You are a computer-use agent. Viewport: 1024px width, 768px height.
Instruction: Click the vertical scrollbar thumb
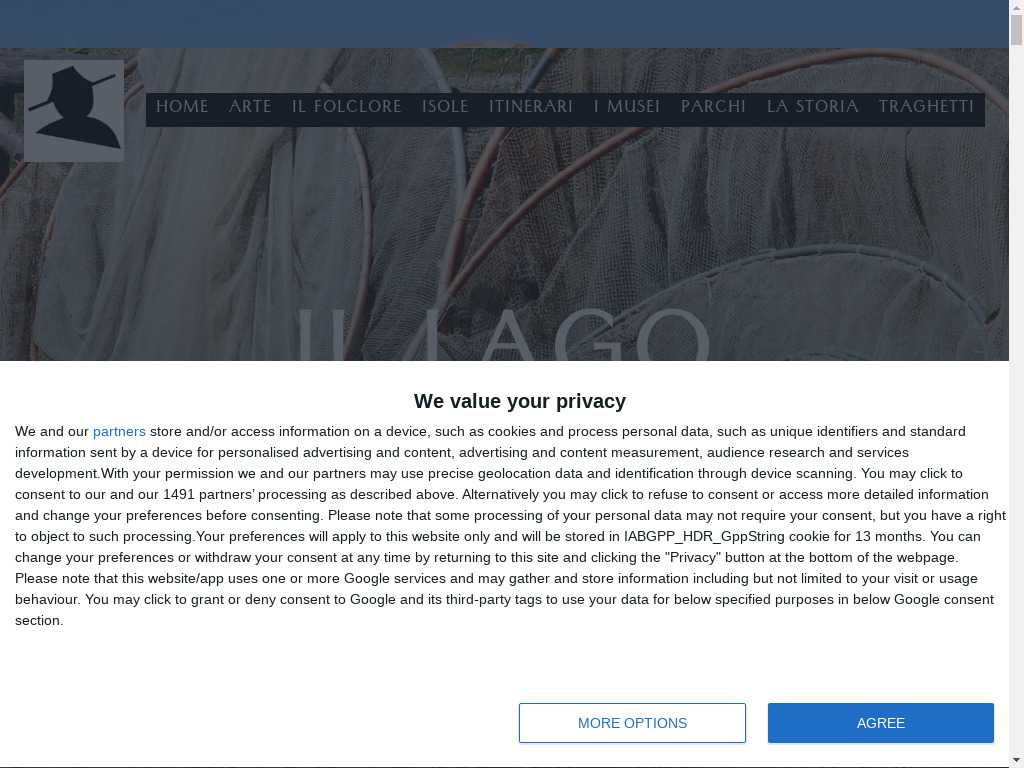[x=1016, y=30]
